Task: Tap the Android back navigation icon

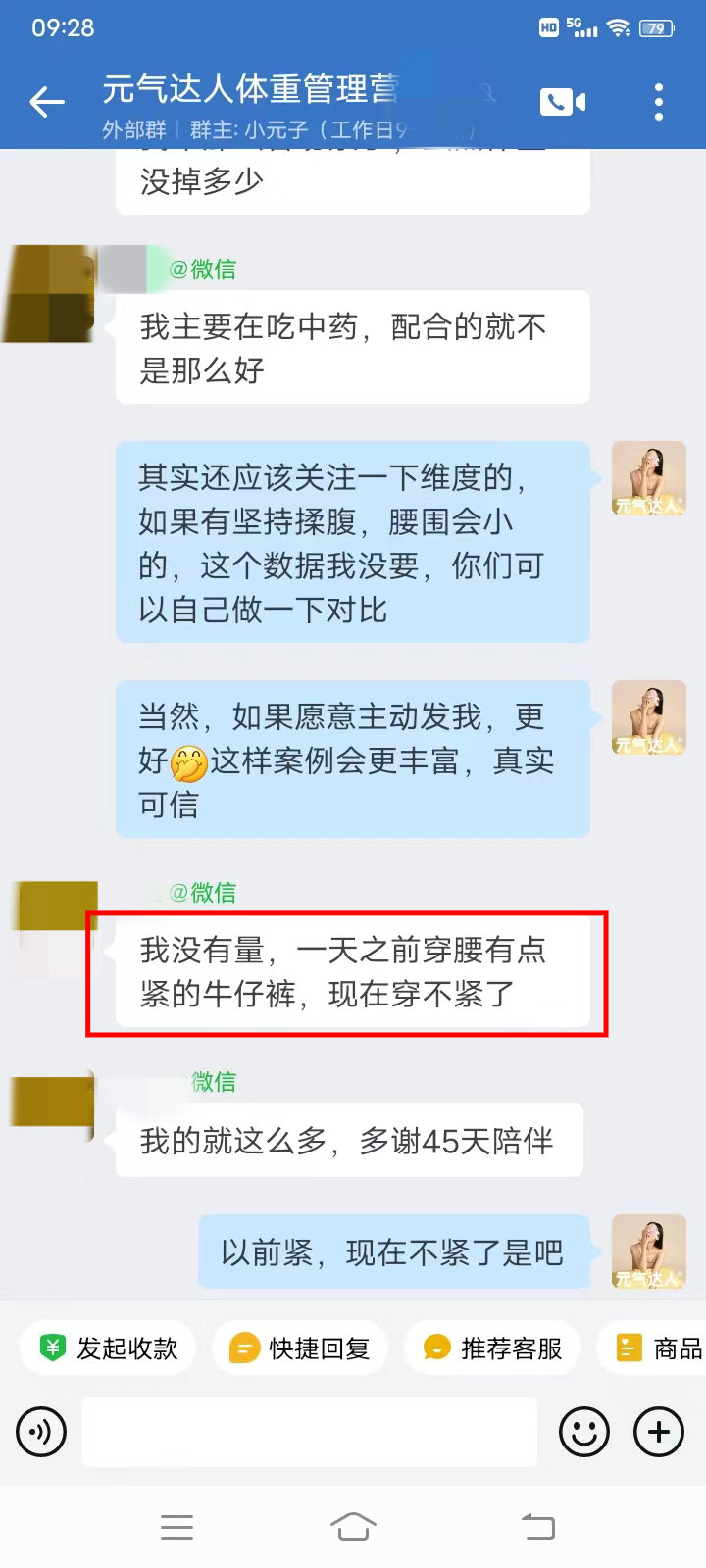Action: [537, 1526]
